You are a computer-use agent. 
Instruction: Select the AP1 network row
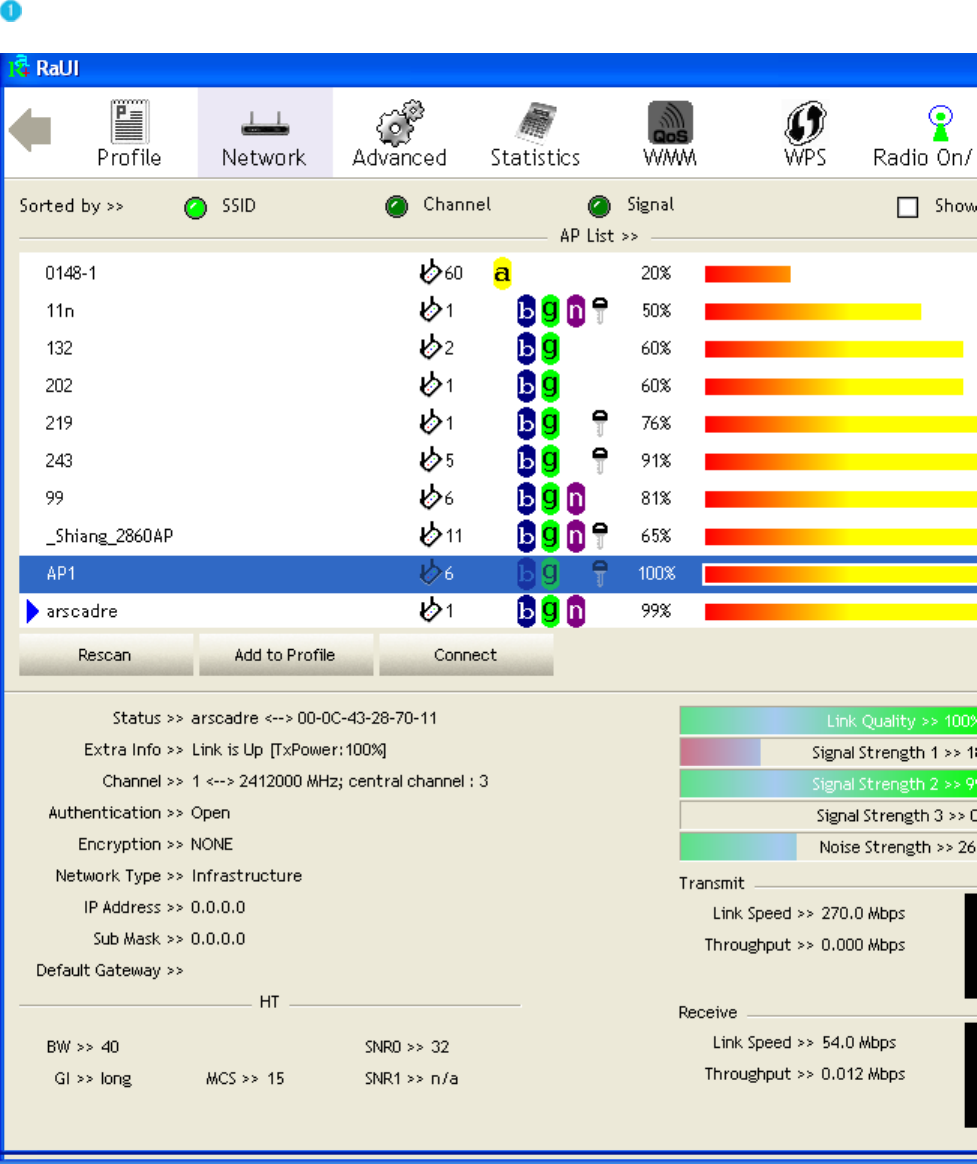pos(498,573)
